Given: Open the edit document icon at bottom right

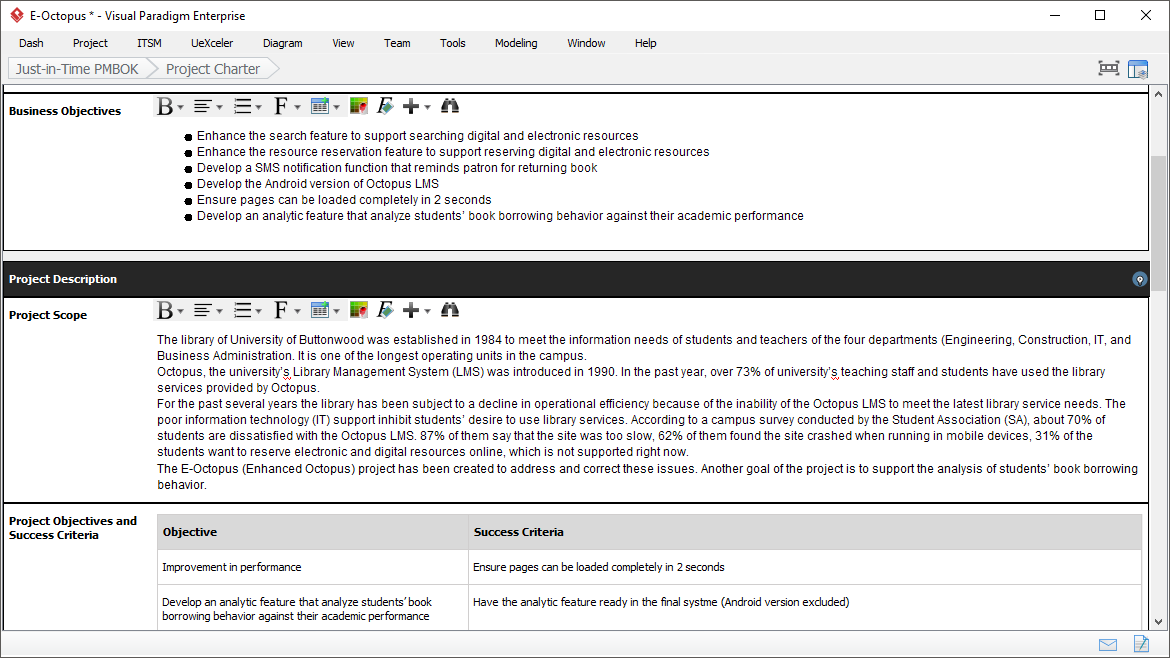Looking at the screenshot, I should pyautogui.click(x=1141, y=644).
